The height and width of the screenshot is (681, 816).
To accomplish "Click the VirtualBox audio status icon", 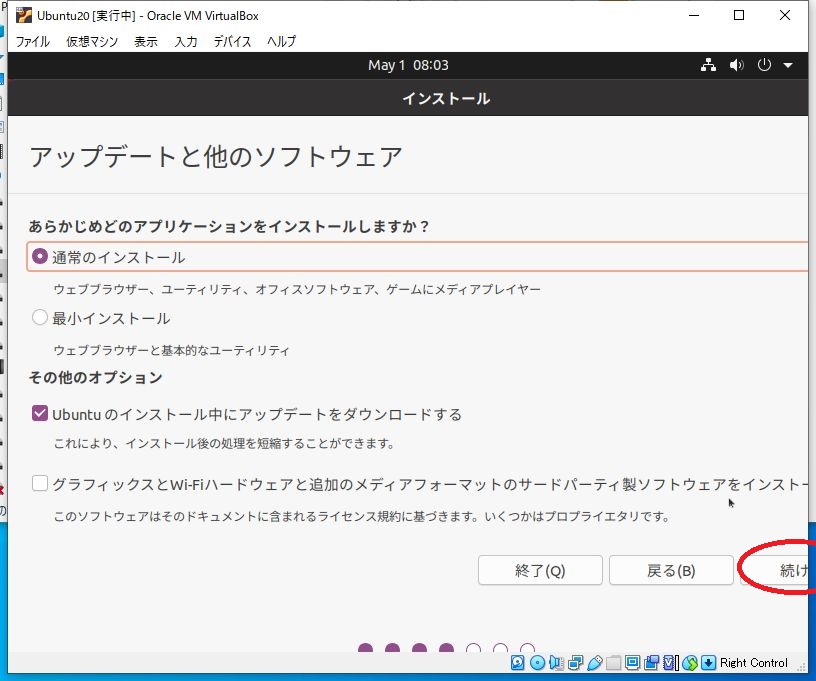I will click(x=556, y=663).
